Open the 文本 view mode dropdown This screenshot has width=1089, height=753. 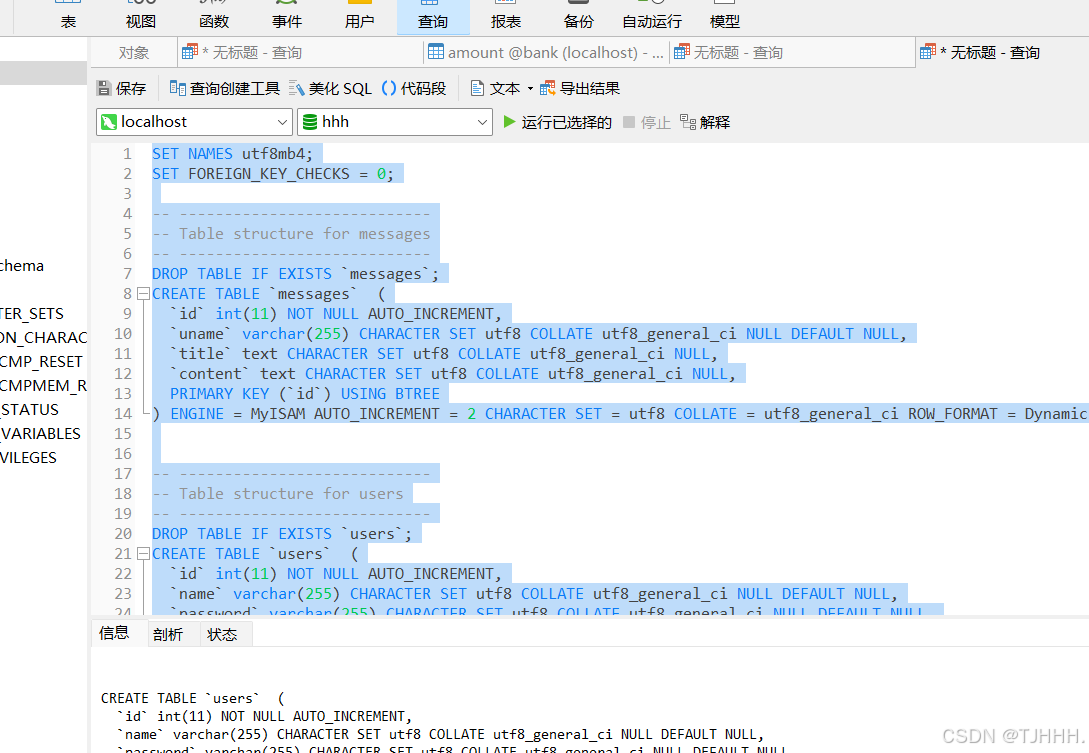click(529, 87)
